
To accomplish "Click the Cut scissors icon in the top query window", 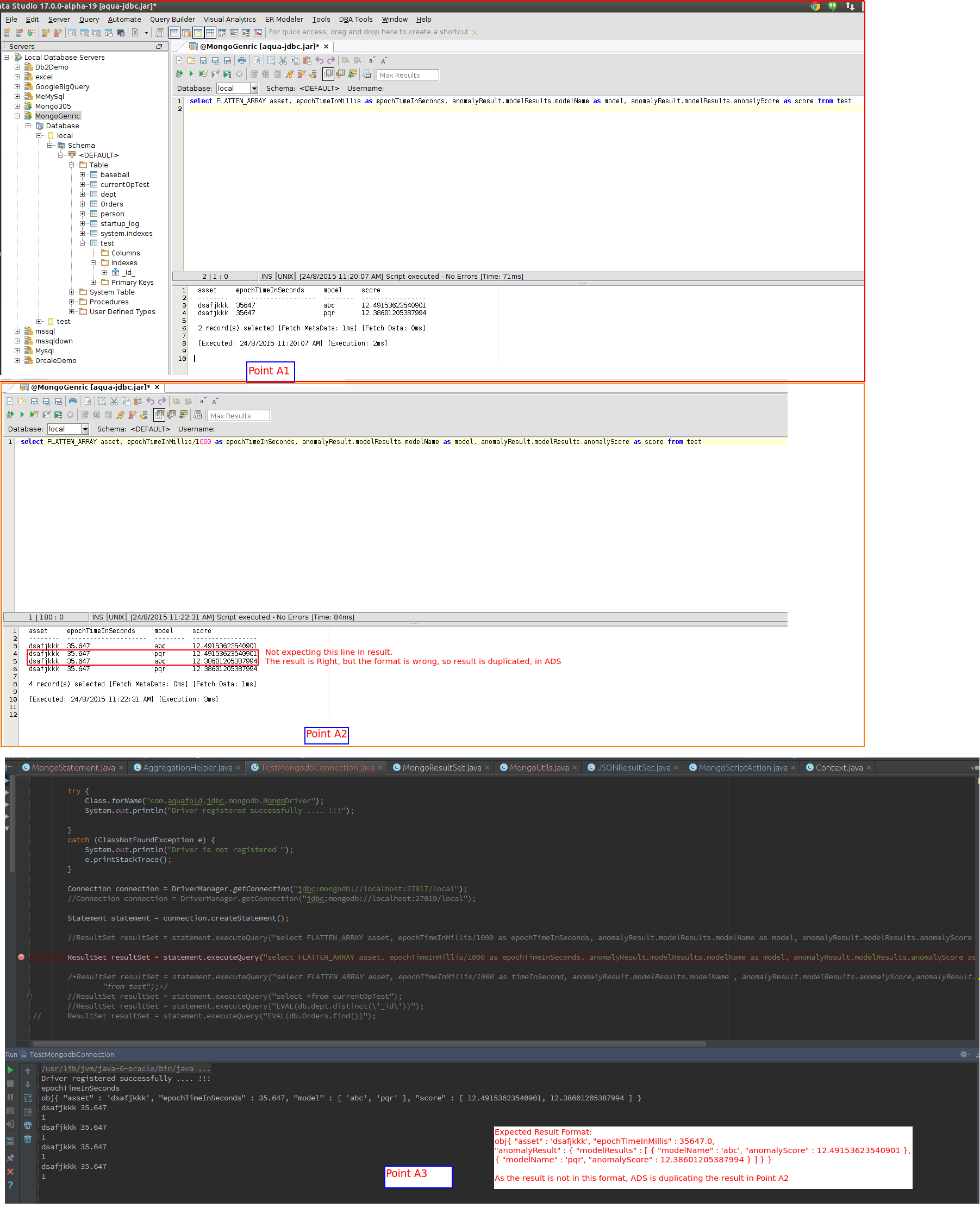I will click(283, 60).
